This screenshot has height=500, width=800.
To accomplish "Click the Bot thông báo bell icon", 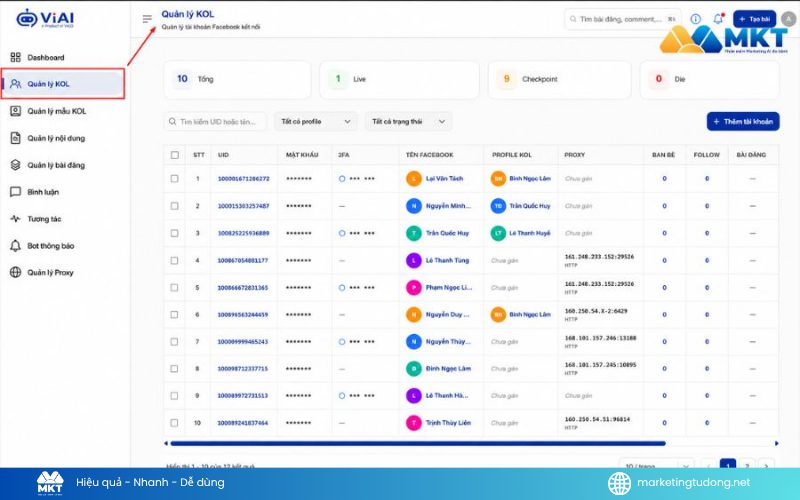I will point(16,245).
